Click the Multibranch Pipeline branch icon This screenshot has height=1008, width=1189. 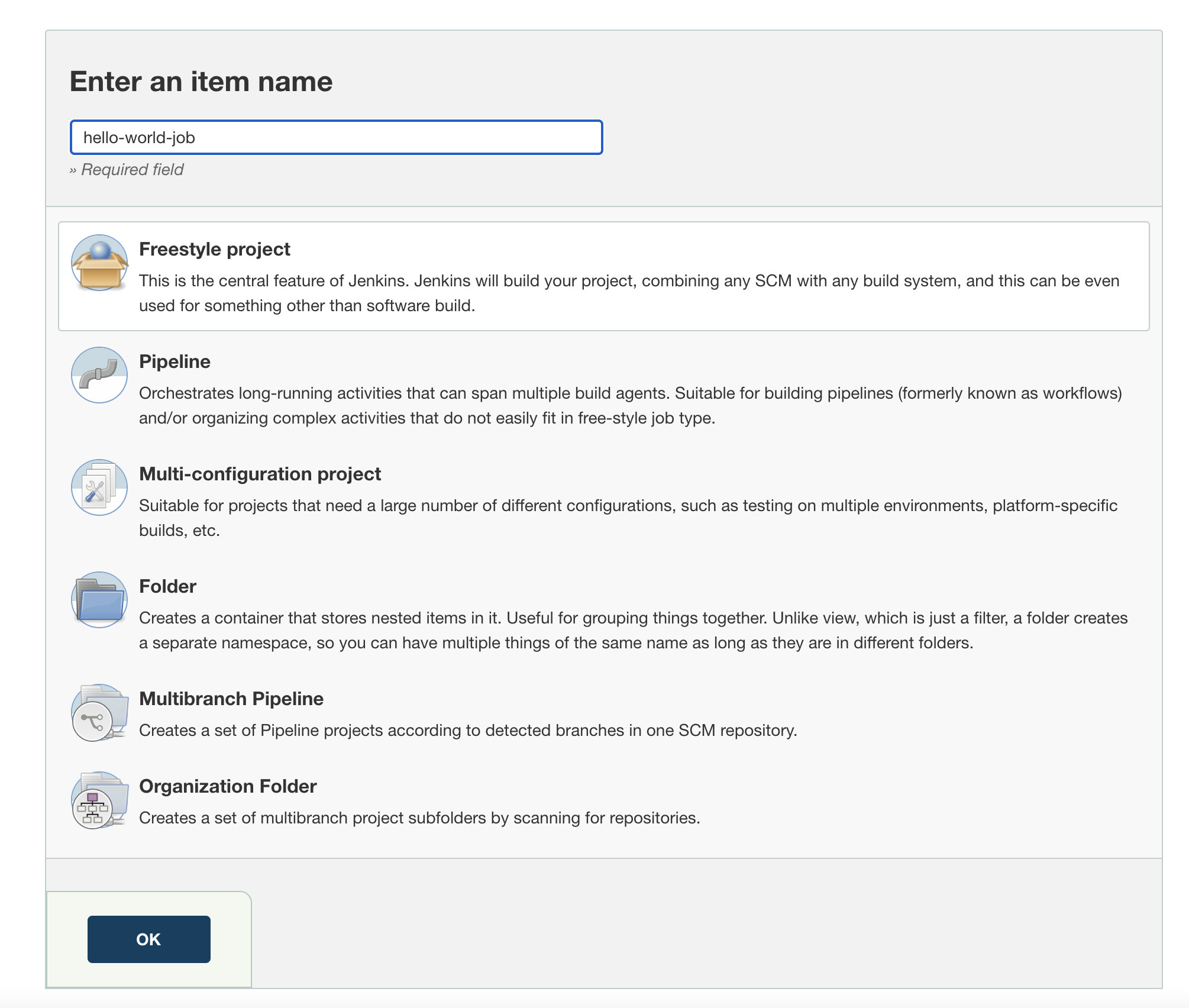(x=99, y=712)
